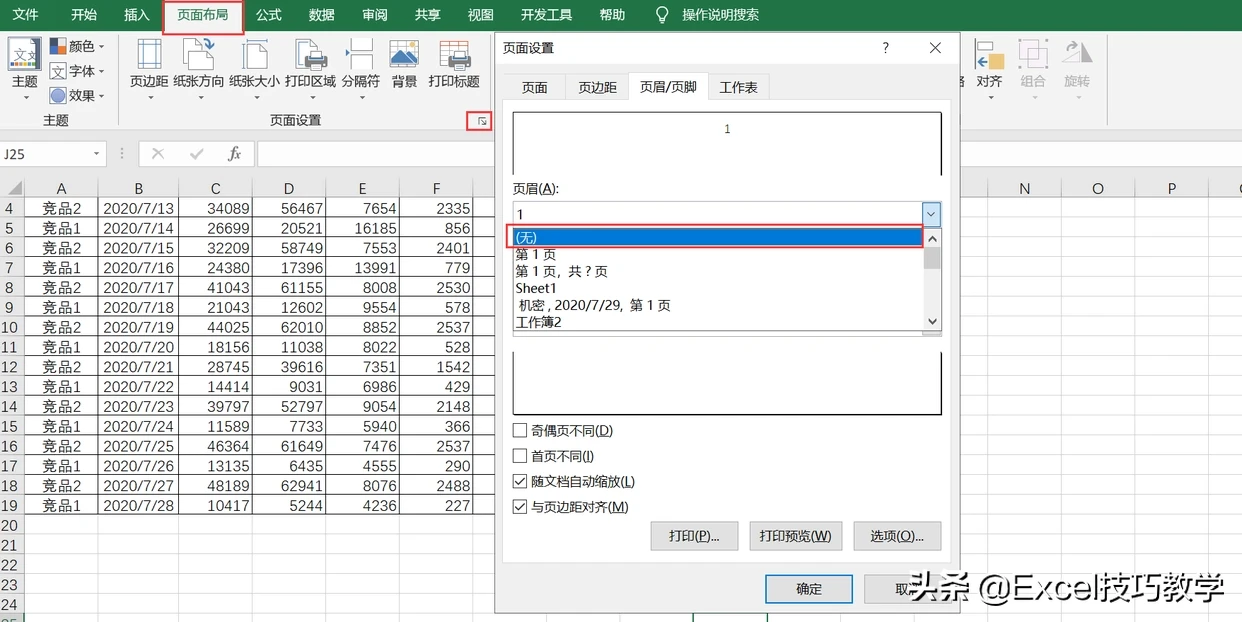The image size is (1242, 622).
Task: Click cell with date 2020/7/13
Action: [x=138, y=208]
